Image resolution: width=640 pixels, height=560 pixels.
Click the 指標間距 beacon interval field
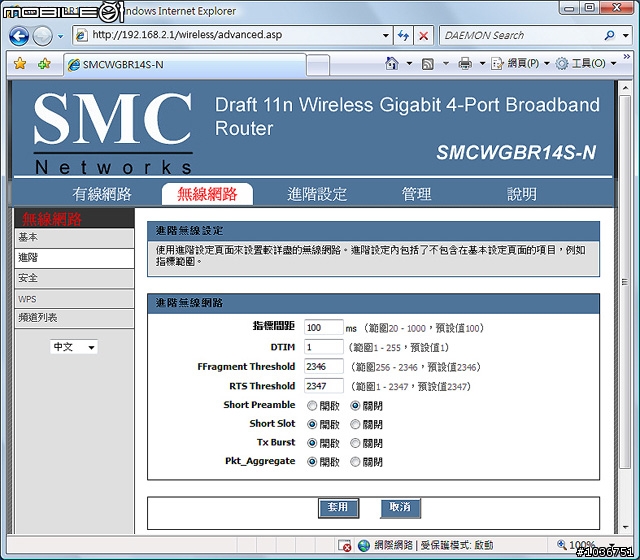coord(324,327)
